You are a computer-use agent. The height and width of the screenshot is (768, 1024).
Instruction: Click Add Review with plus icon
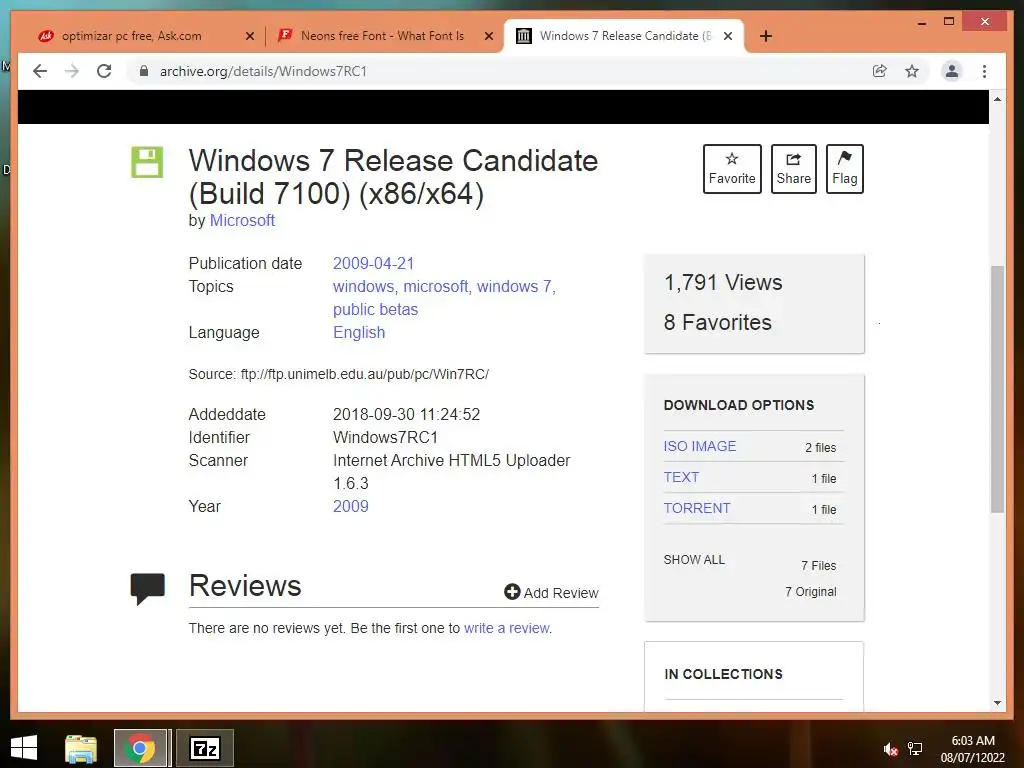[x=551, y=592]
